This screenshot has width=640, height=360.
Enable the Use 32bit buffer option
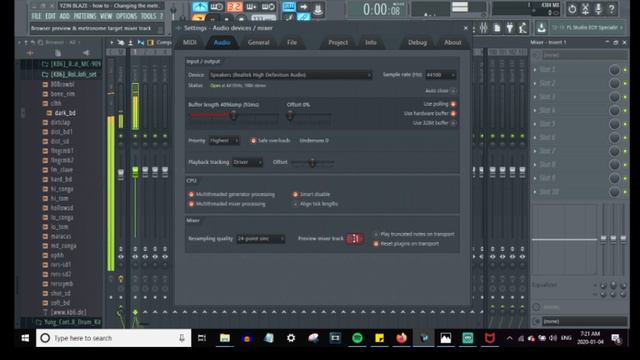(453, 123)
